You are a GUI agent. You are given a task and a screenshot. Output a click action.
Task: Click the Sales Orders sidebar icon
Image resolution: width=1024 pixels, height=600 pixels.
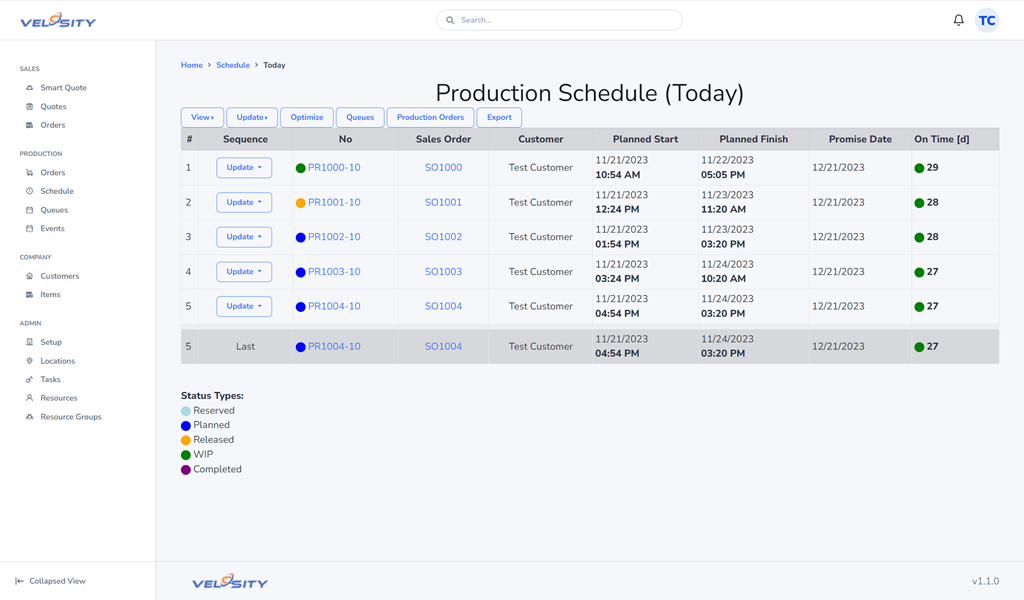tap(29, 125)
